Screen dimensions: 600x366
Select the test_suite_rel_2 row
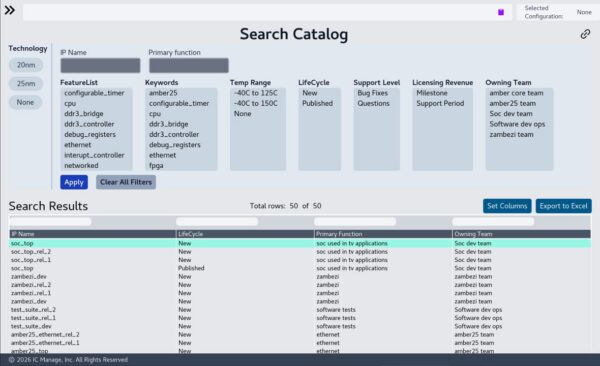(300, 310)
